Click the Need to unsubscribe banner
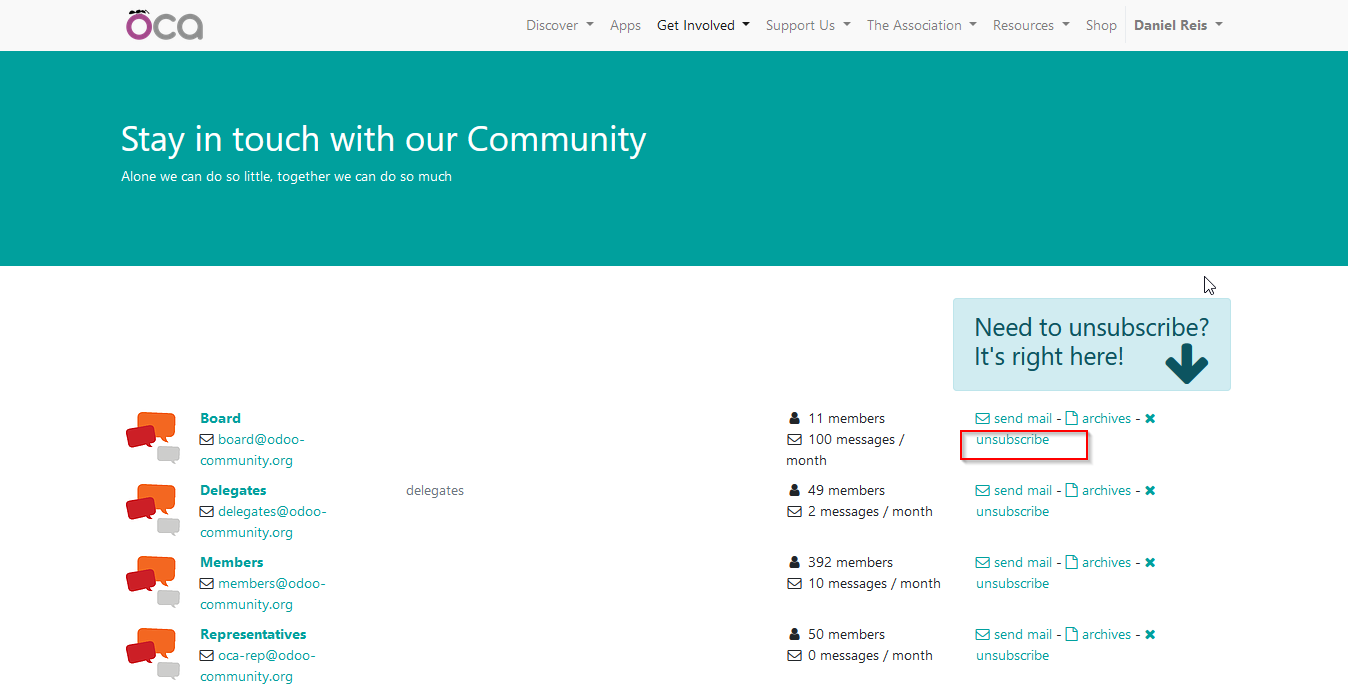 tap(1091, 343)
